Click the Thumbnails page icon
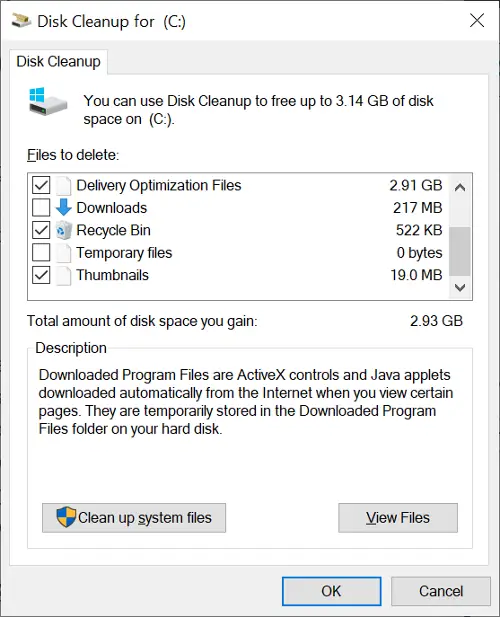 tap(63, 275)
